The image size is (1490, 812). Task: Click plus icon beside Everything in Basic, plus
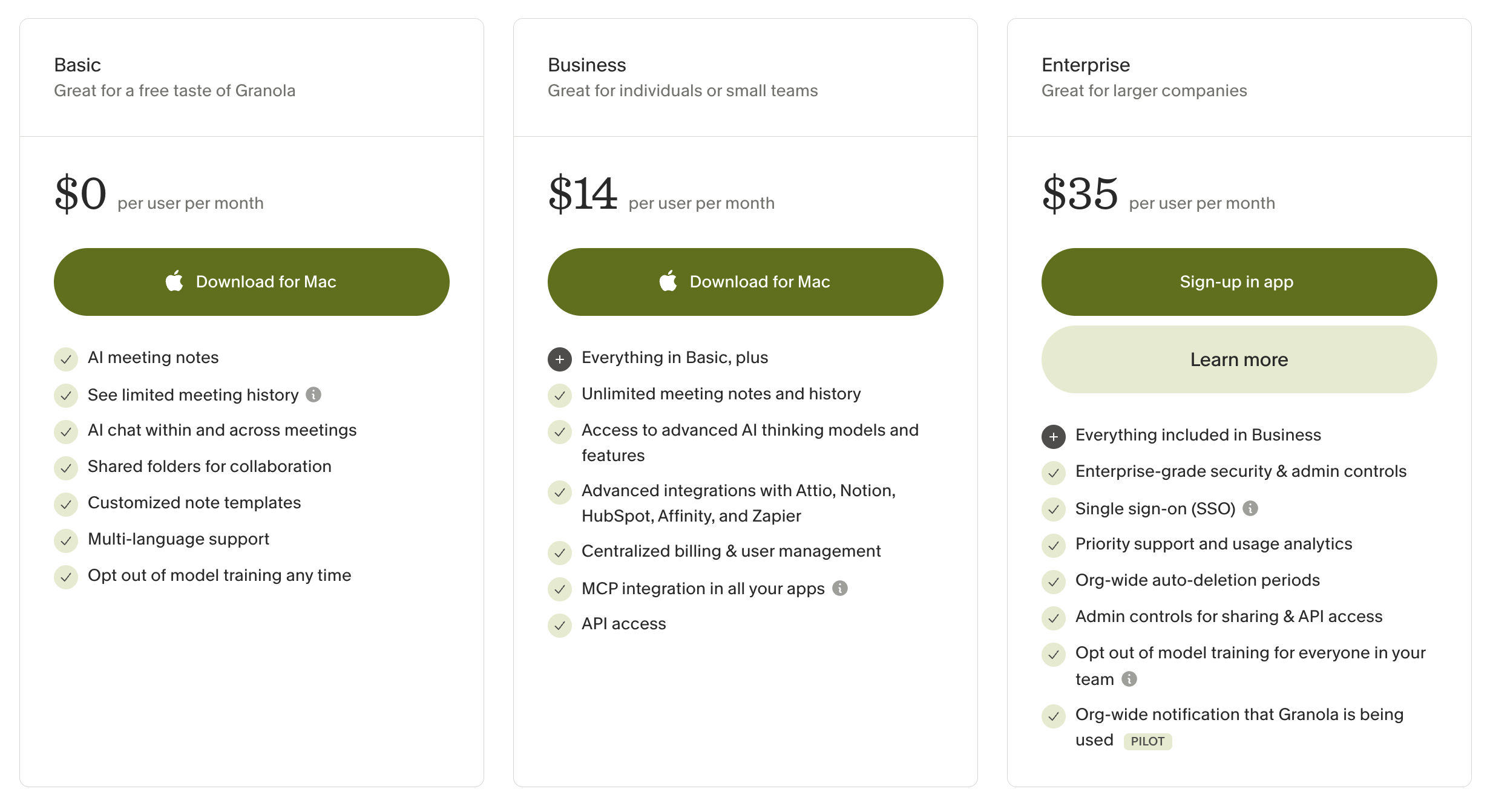click(560, 359)
